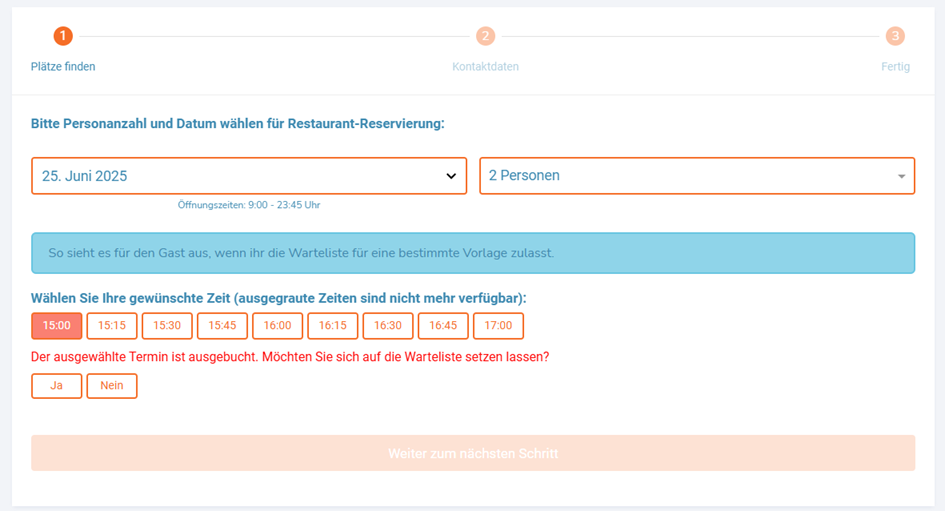Viewport: 945px width, 511px height.
Task: Choose the 15:15 time slot
Action: tap(112, 326)
